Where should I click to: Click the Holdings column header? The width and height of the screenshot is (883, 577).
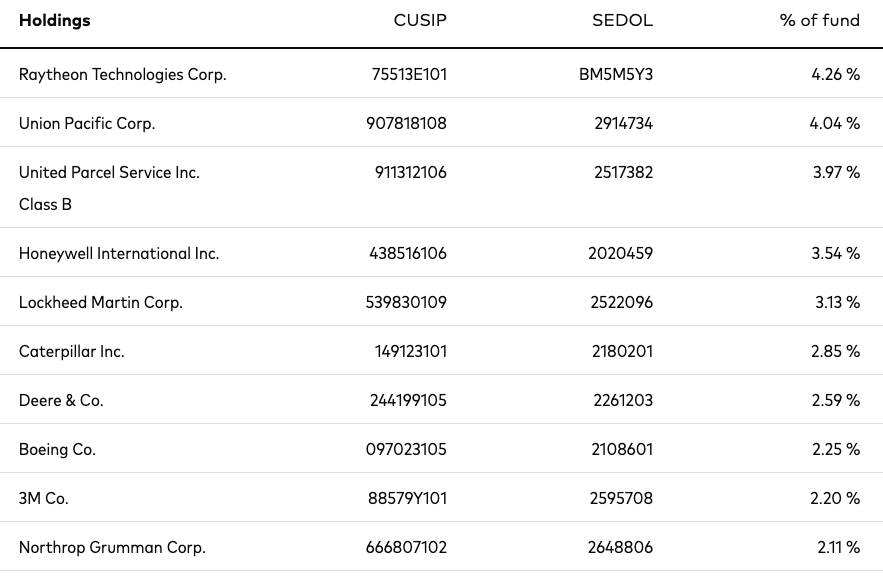(55, 20)
